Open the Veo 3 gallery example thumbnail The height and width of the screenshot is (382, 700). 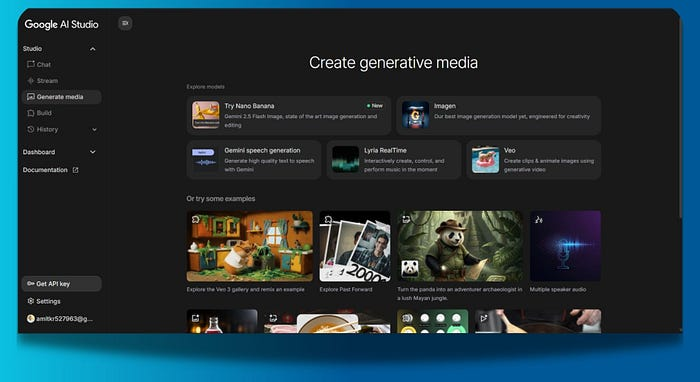250,246
